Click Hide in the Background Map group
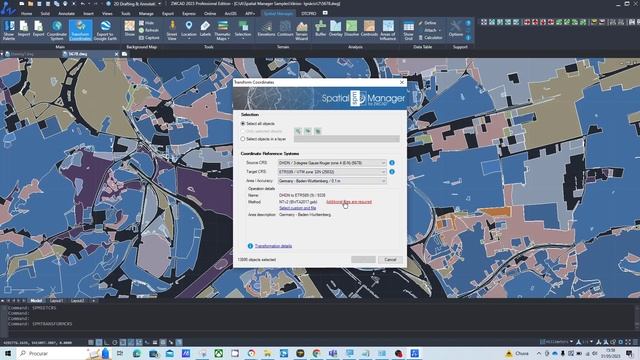This screenshot has height=360, width=640. (147, 23)
